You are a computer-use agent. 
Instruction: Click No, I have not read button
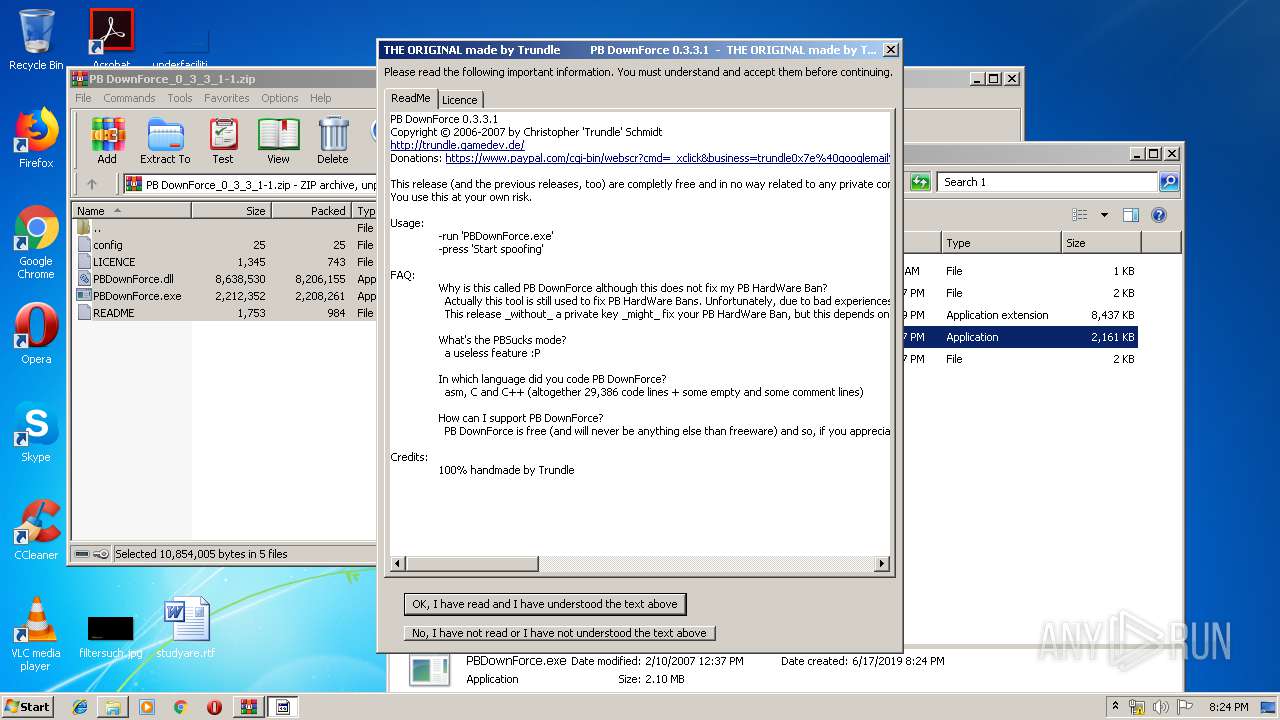(x=559, y=633)
